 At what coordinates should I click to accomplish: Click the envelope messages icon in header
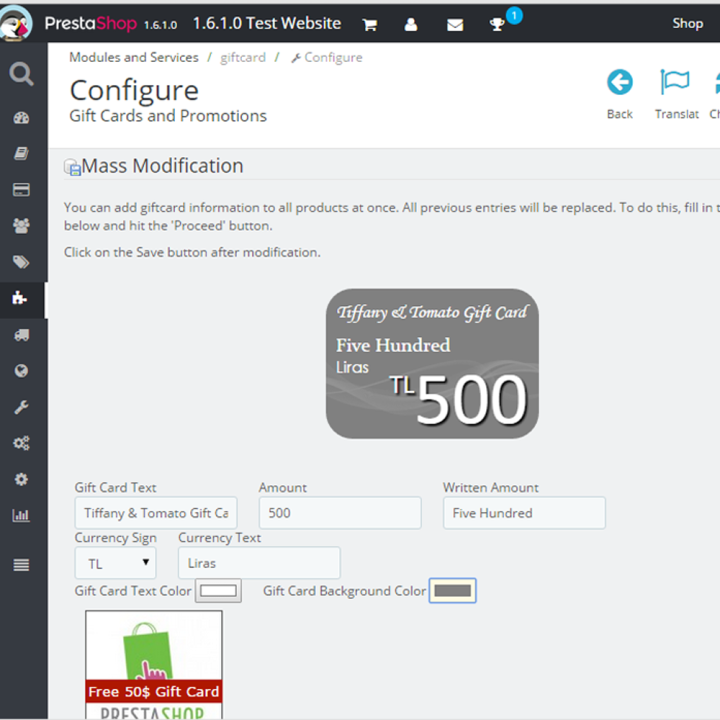tap(455, 25)
